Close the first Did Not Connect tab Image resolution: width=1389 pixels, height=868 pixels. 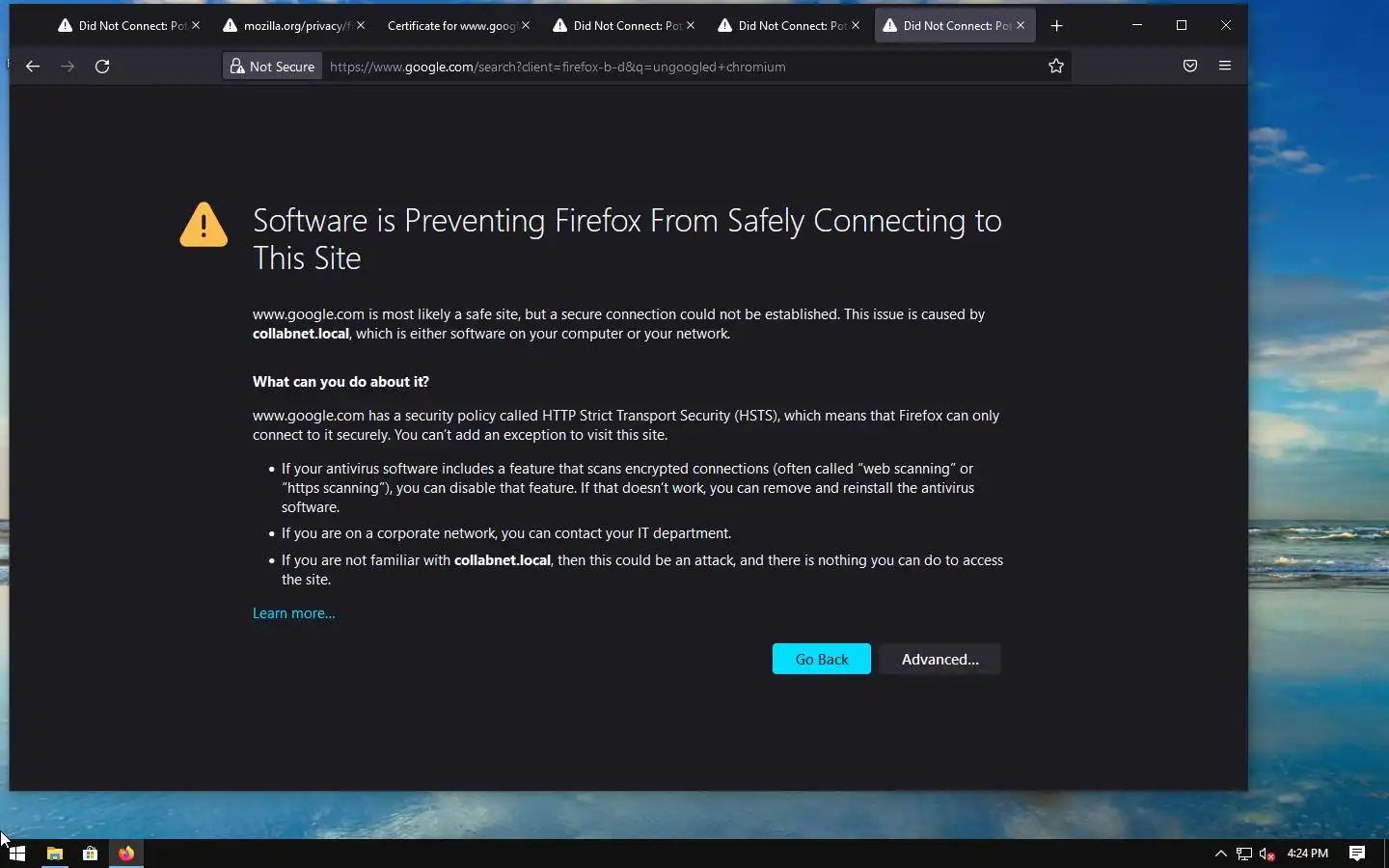[196, 26]
